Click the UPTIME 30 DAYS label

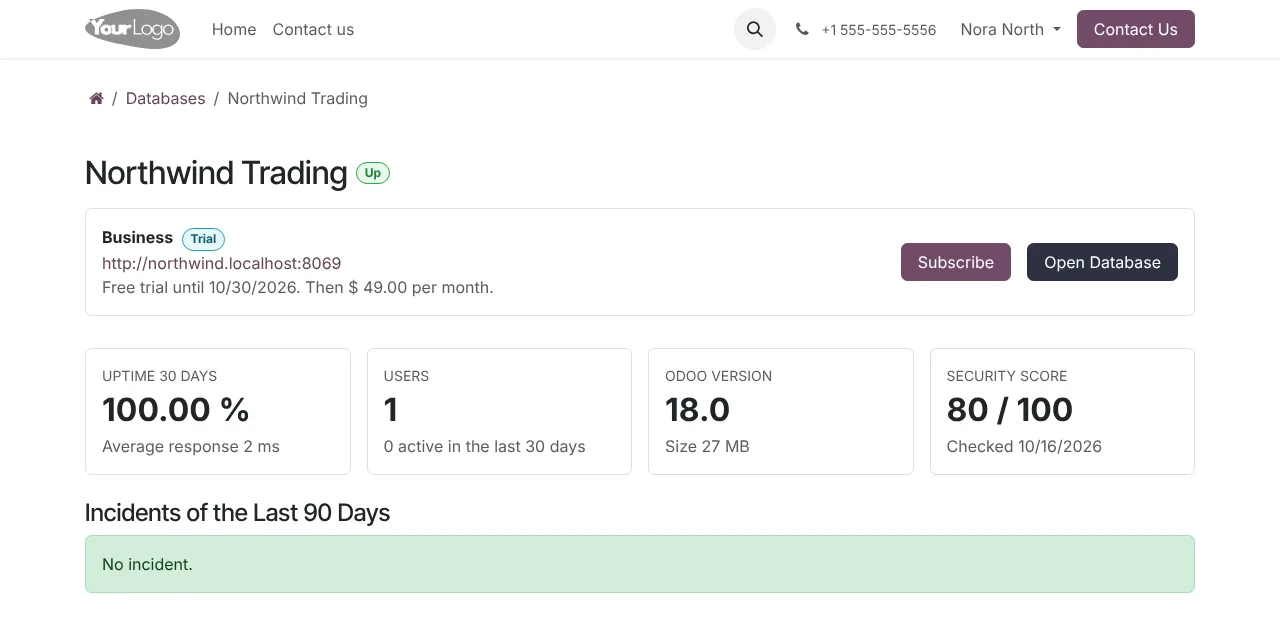pyautogui.click(x=159, y=376)
